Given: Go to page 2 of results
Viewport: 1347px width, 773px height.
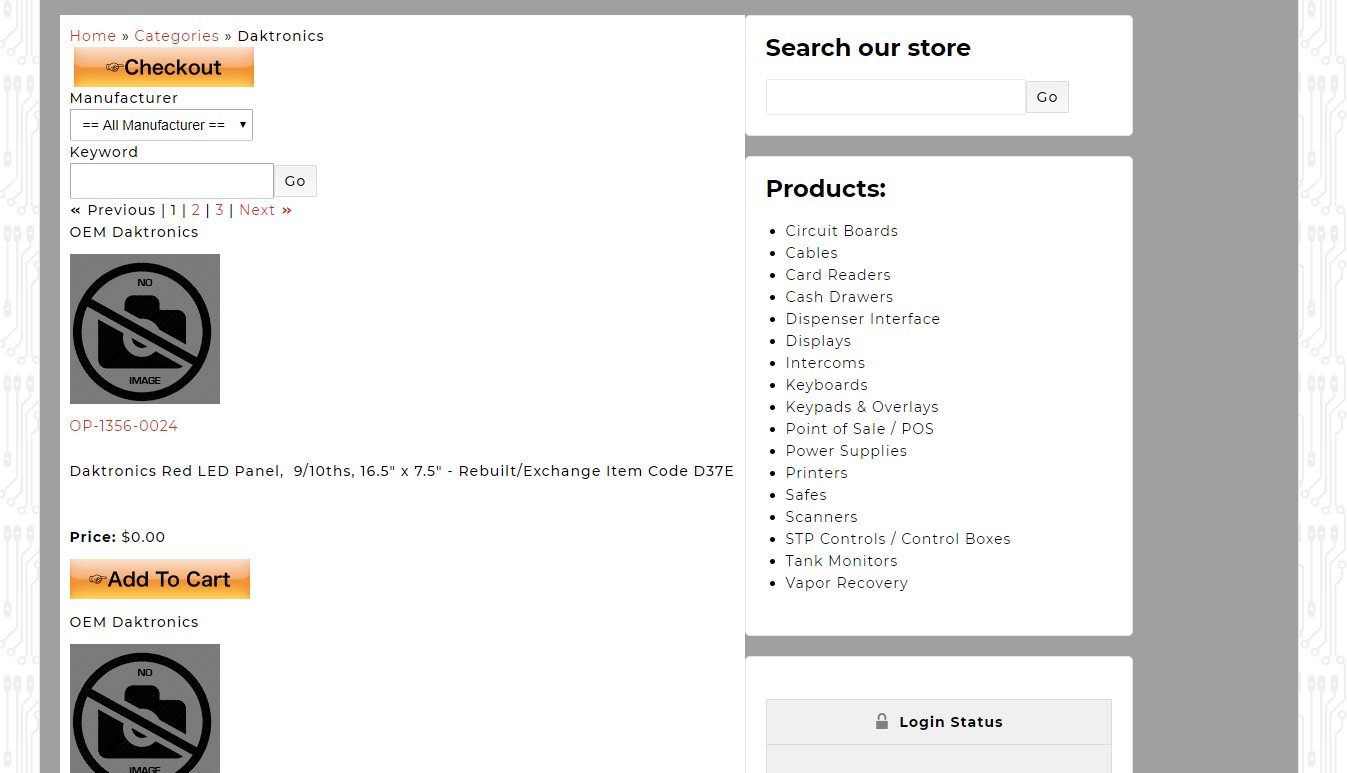Looking at the screenshot, I should click(x=196, y=210).
